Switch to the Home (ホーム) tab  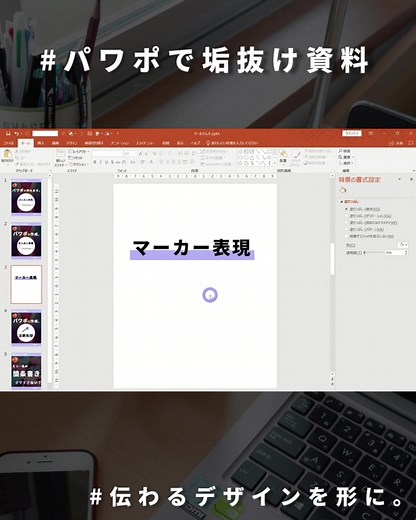(x=25, y=143)
